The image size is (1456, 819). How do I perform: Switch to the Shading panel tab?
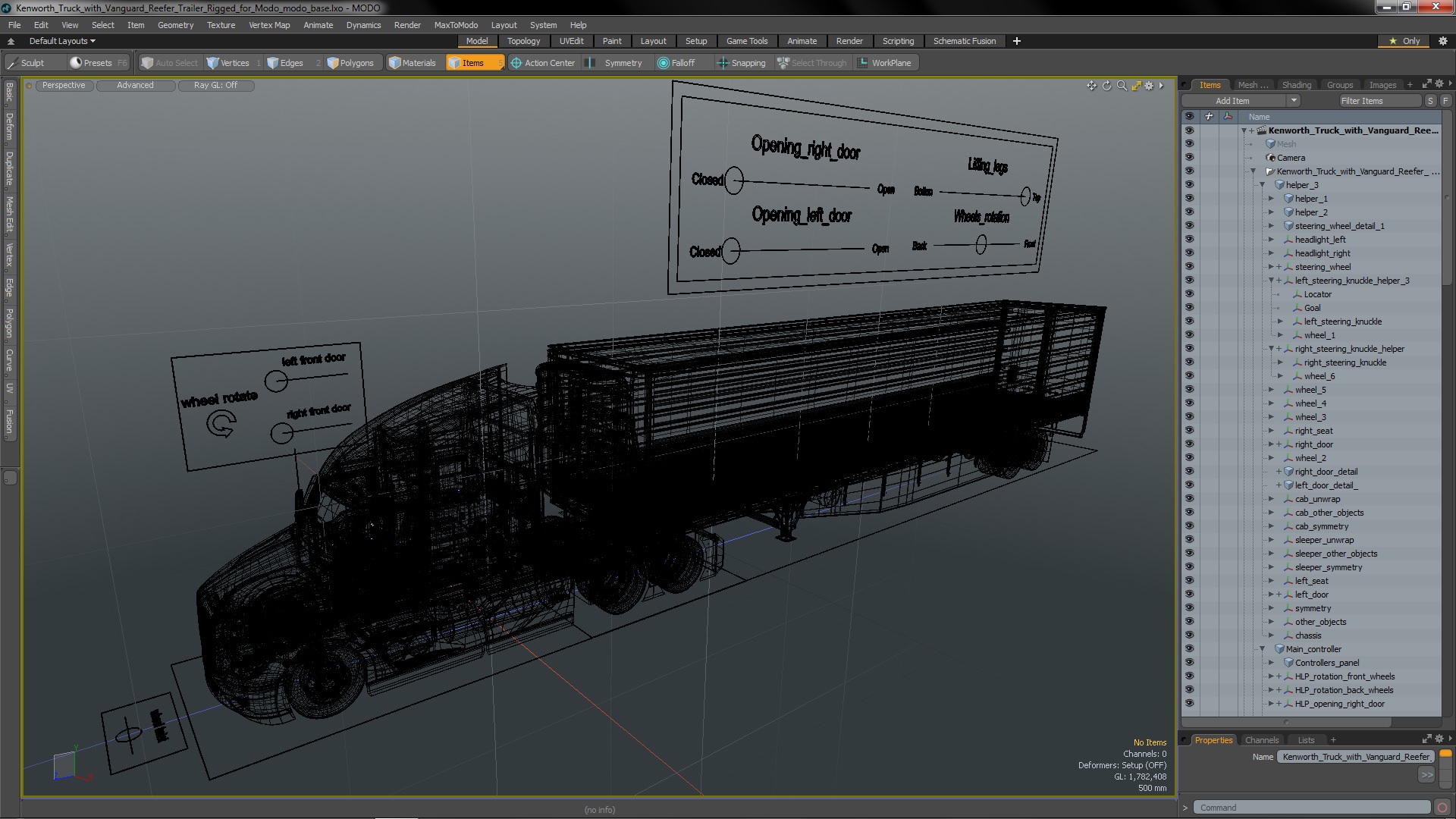tap(1296, 85)
